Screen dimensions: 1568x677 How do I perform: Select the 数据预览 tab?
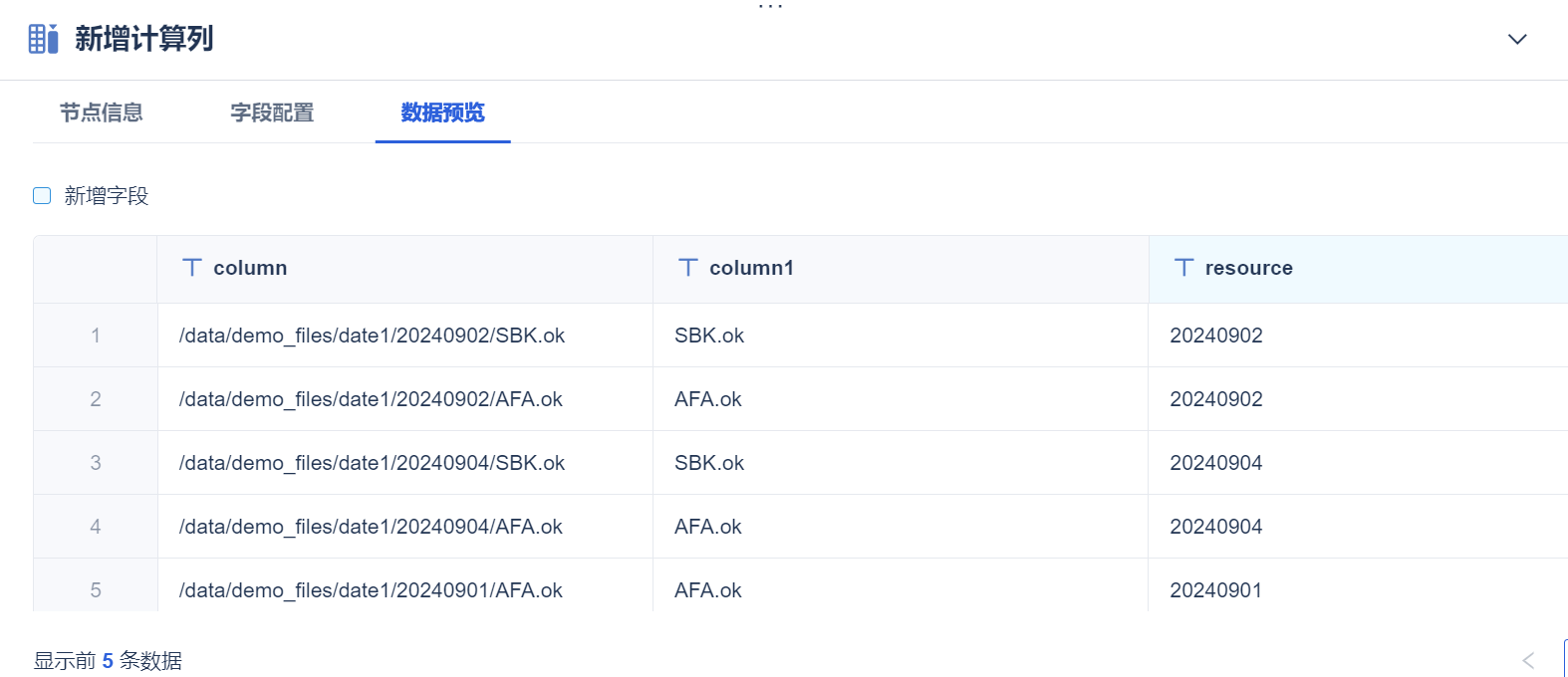[x=442, y=113]
